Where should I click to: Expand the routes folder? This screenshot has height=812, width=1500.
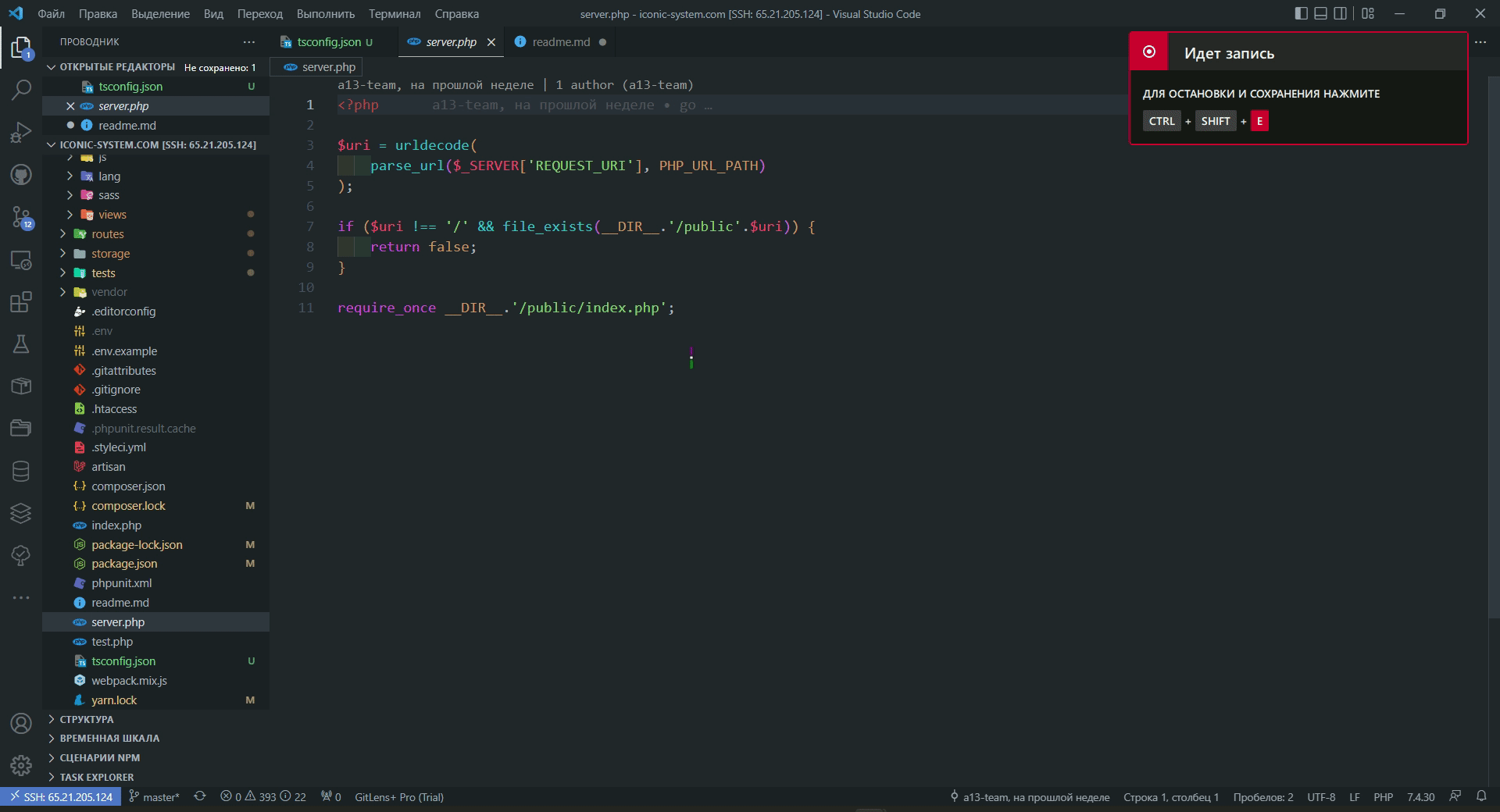[107, 234]
